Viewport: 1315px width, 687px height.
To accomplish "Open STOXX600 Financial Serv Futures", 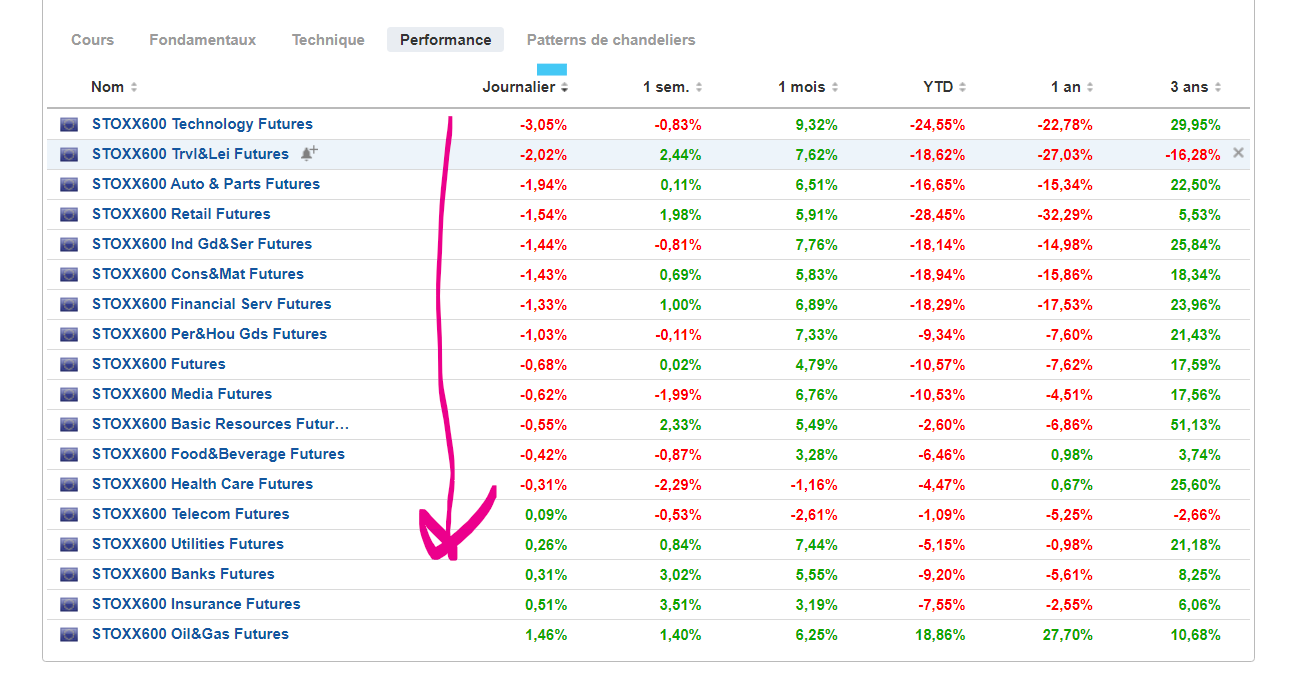I will click(x=211, y=304).
